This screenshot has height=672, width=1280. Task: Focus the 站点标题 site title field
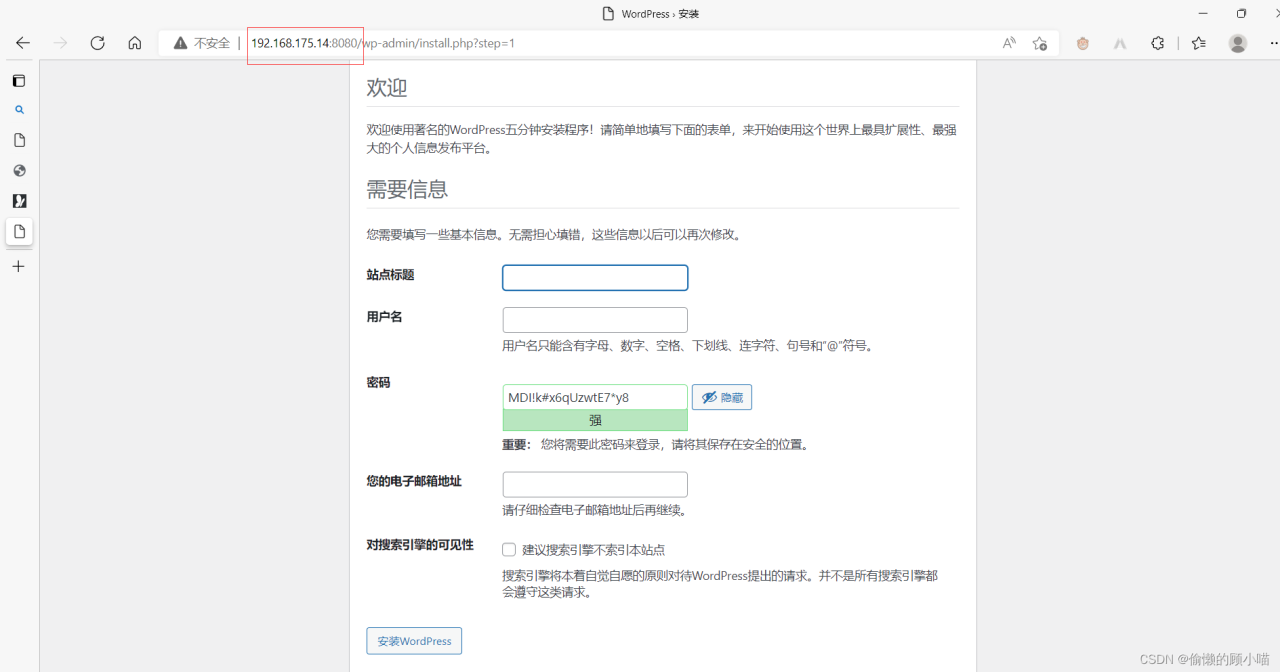[595, 278]
